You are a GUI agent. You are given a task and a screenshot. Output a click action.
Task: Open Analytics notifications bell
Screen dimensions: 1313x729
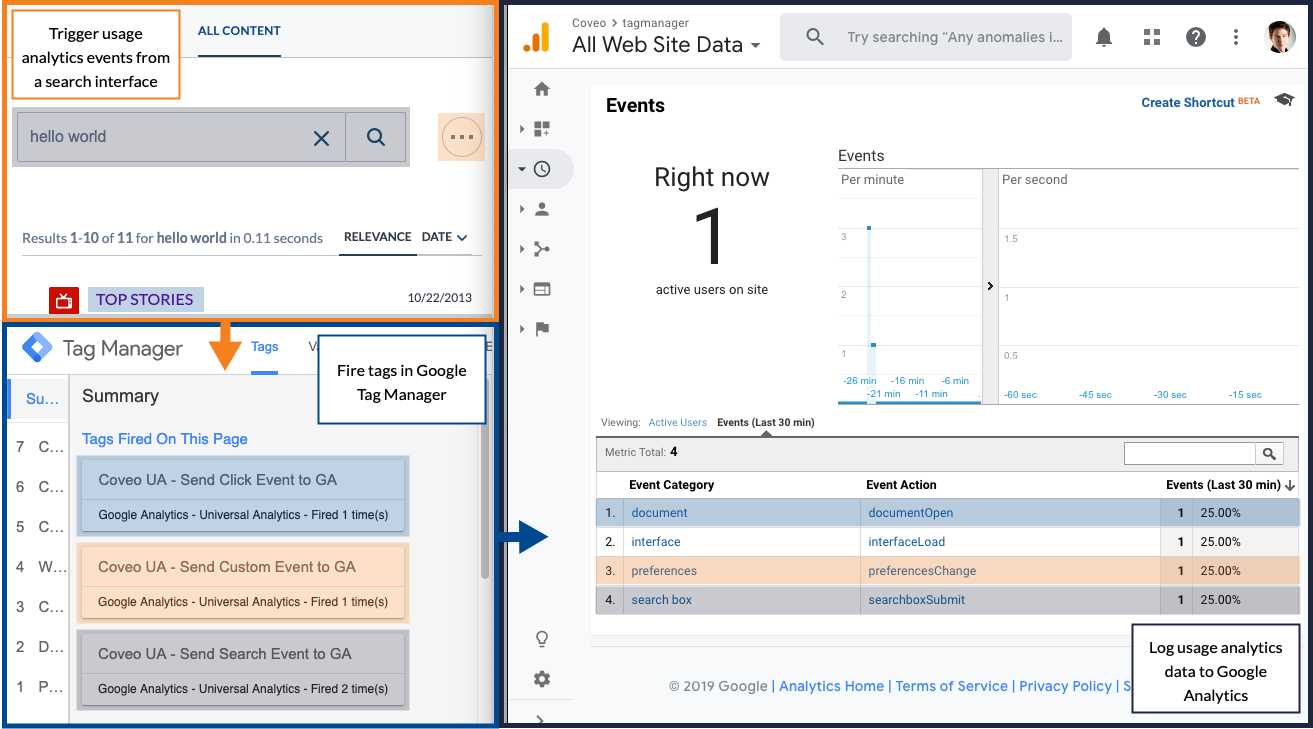[1104, 37]
